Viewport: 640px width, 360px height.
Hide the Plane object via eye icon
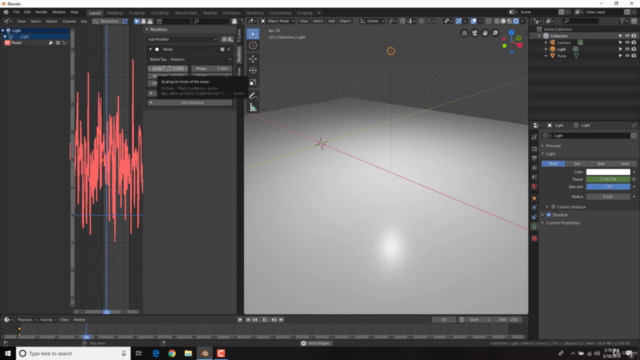tap(627, 56)
